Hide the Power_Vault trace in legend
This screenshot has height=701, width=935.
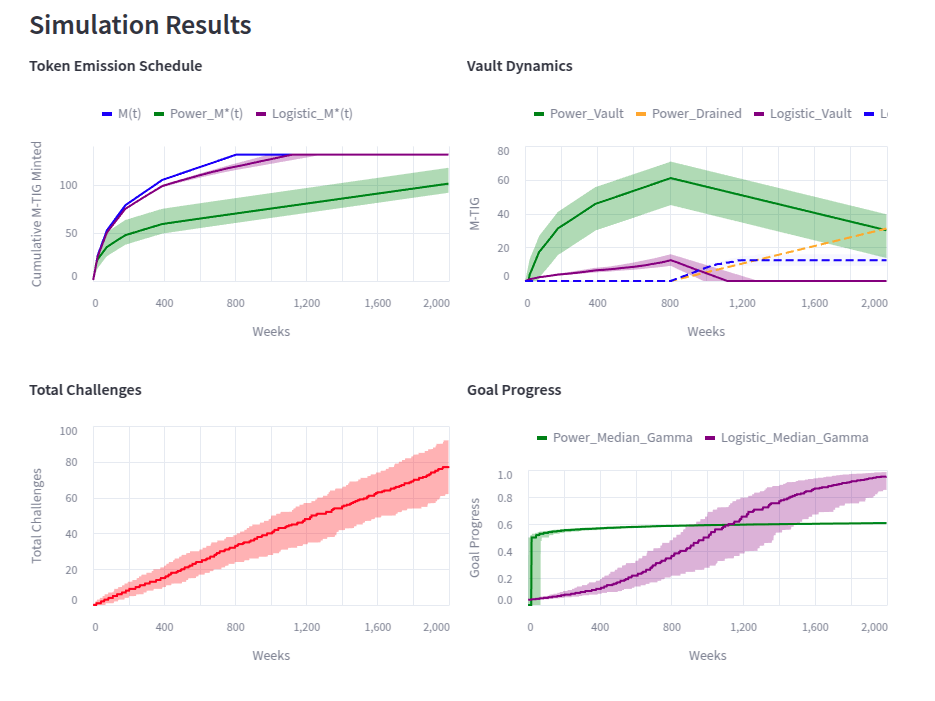[587, 114]
